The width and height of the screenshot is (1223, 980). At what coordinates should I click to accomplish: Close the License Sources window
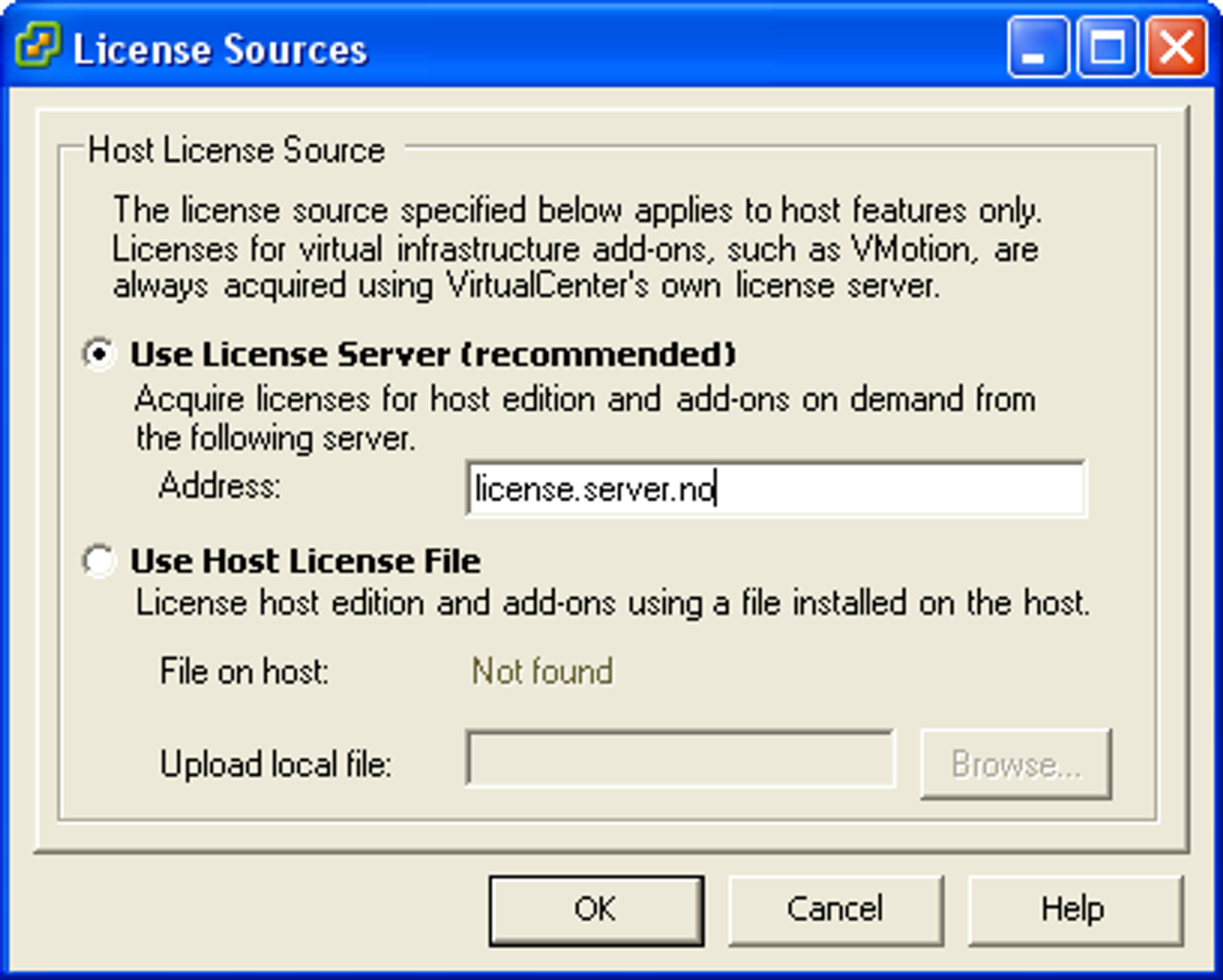(x=1176, y=47)
